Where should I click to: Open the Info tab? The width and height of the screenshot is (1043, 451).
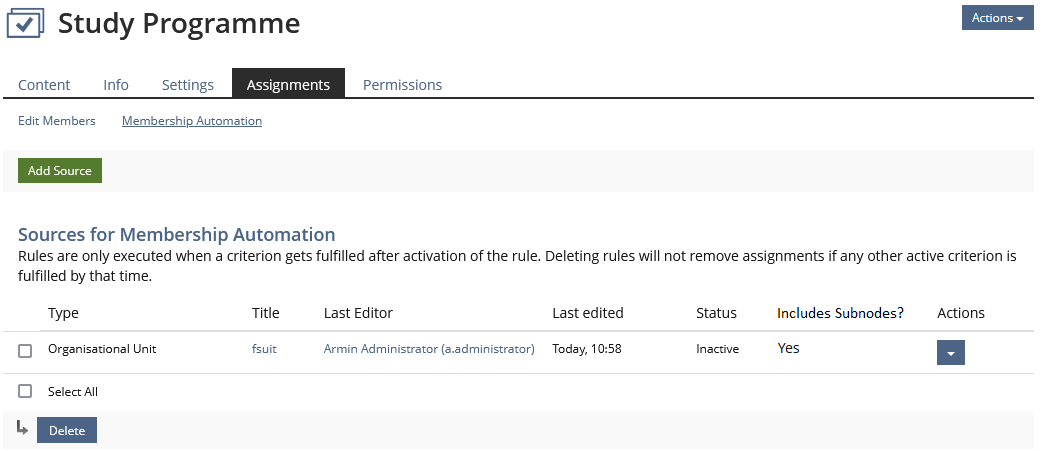pyautogui.click(x=116, y=85)
